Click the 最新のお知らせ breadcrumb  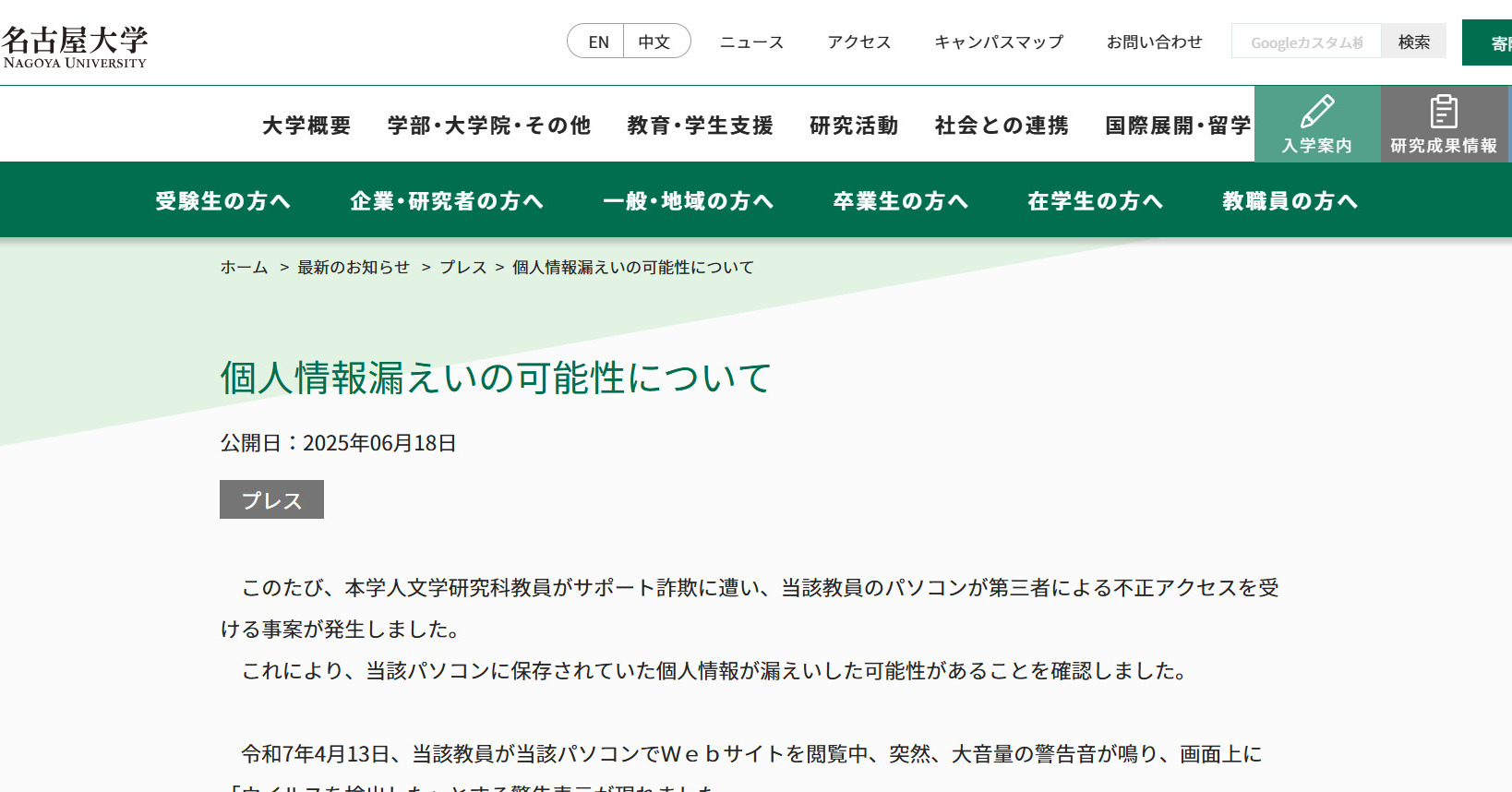click(354, 267)
